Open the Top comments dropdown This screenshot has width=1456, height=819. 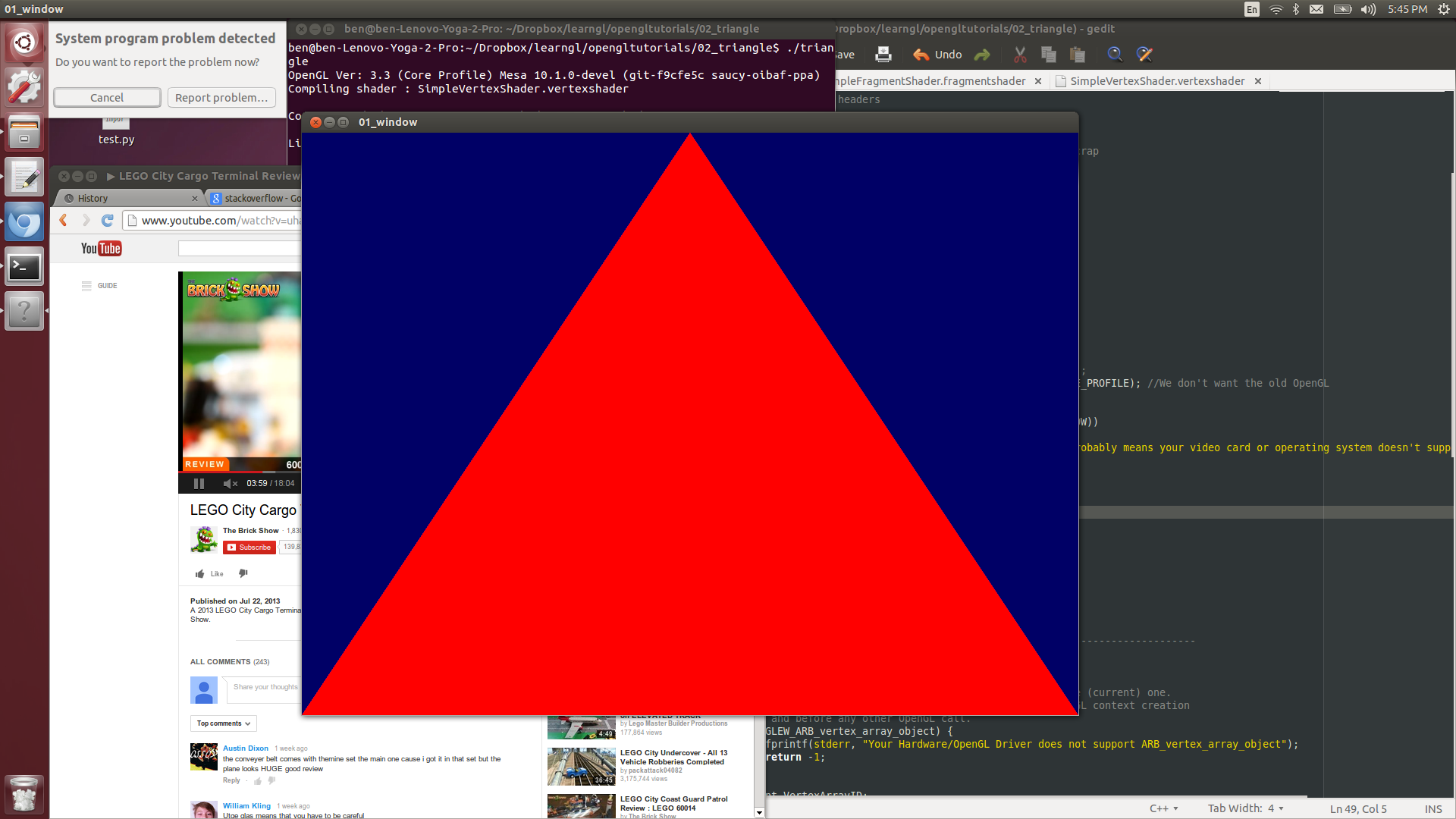(223, 723)
